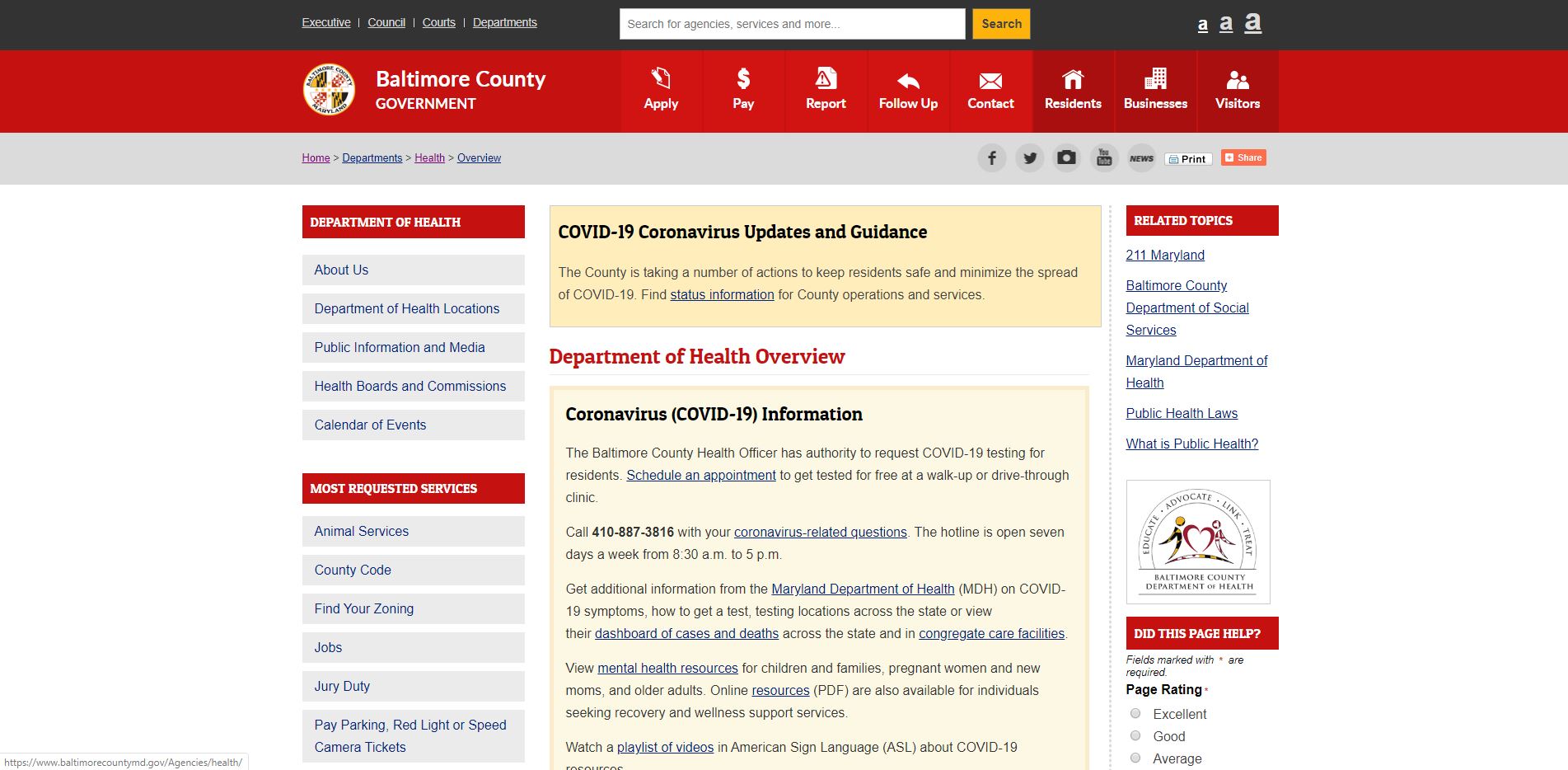This screenshot has height=770, width=1568.
Task: Click the Departments breadcrumb link
Action: coord(372,157)
